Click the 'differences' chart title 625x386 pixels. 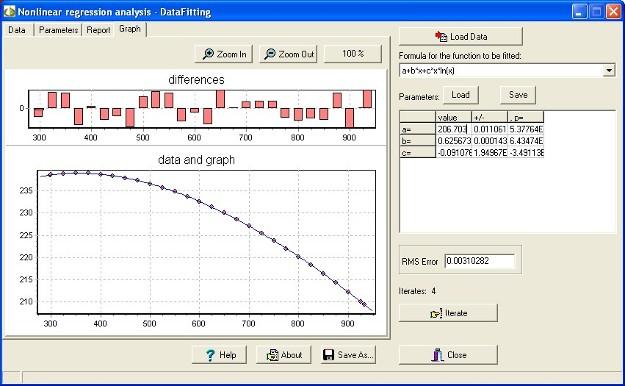tap(196, 80)
